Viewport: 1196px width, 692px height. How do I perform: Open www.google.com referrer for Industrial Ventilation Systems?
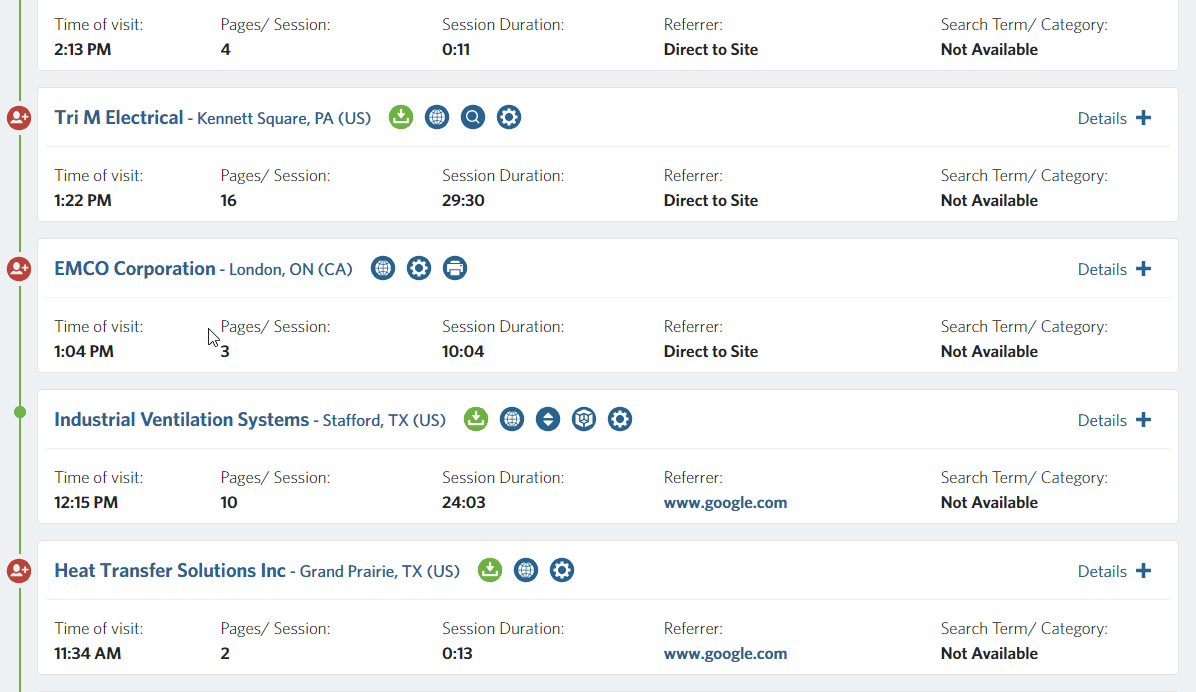pos(725,502)
